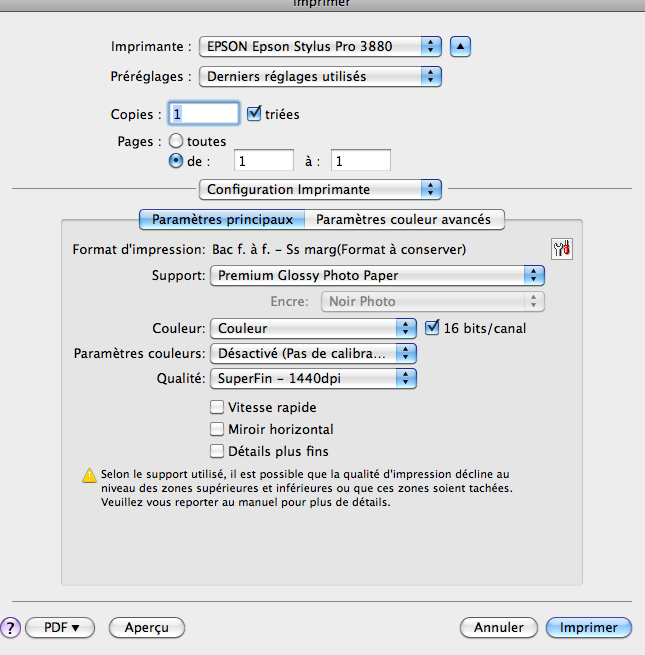
Task: Expand the Support paper type dropdown
Action: [x=377, y=275]
